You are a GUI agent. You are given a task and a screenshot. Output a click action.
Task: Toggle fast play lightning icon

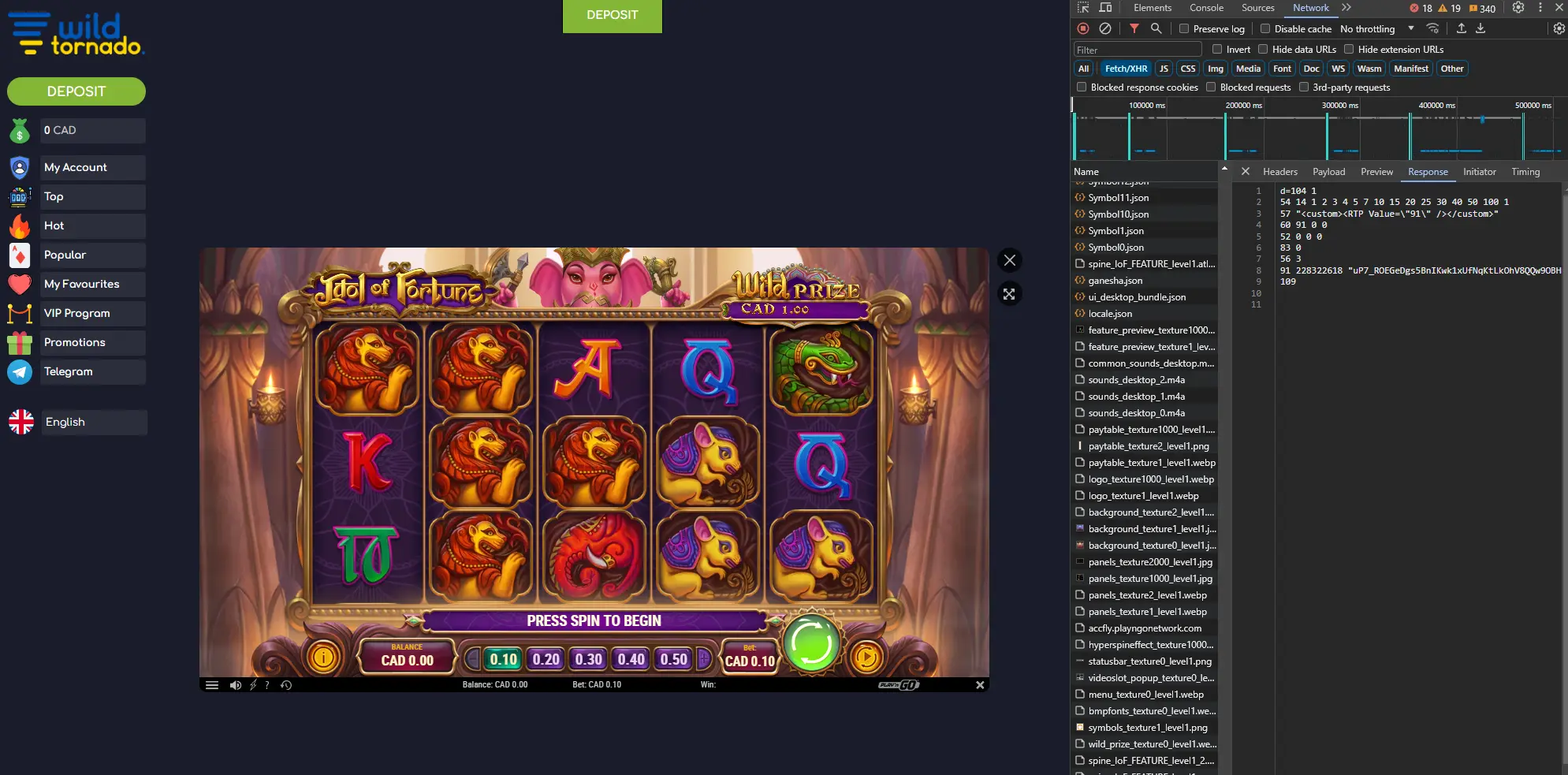click(253, 685)
